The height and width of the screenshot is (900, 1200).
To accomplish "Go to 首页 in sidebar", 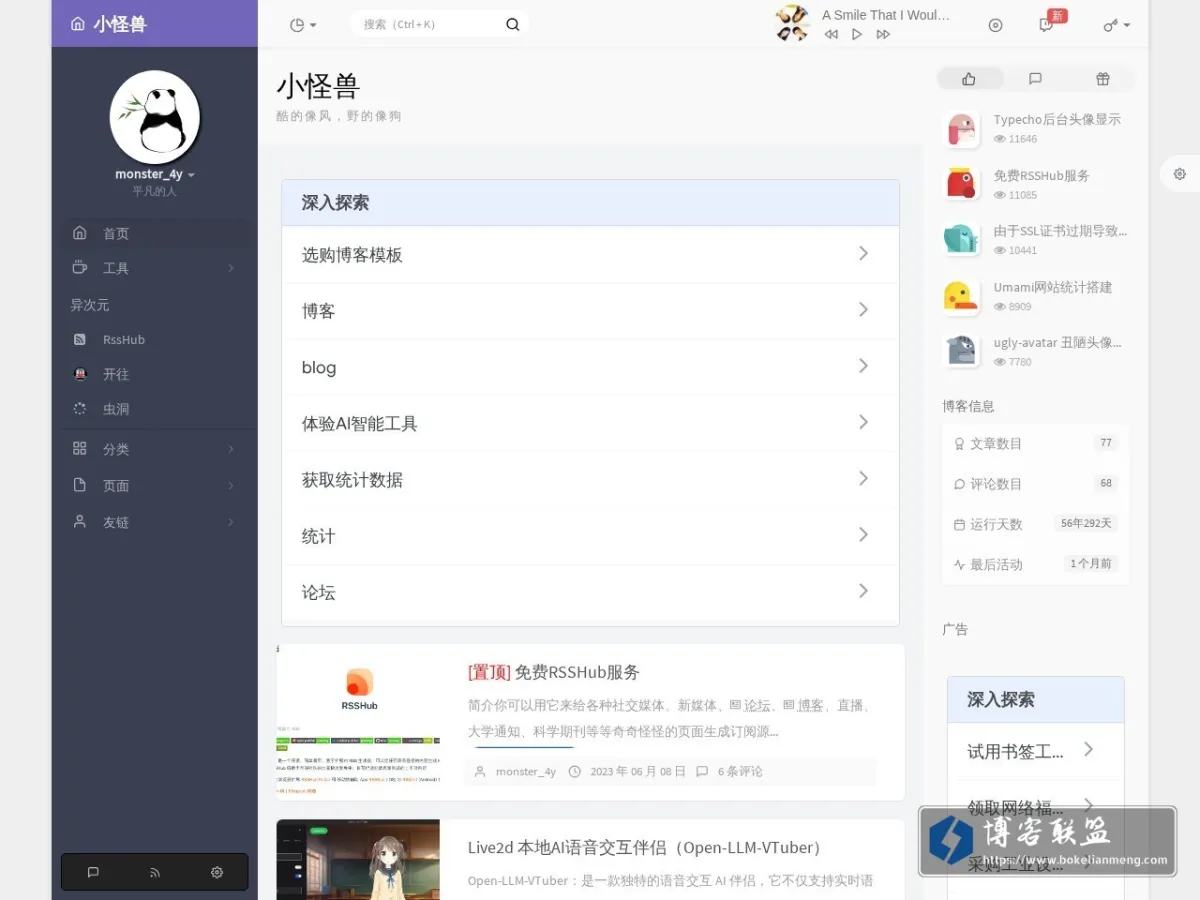I will (x=155, y=233).
